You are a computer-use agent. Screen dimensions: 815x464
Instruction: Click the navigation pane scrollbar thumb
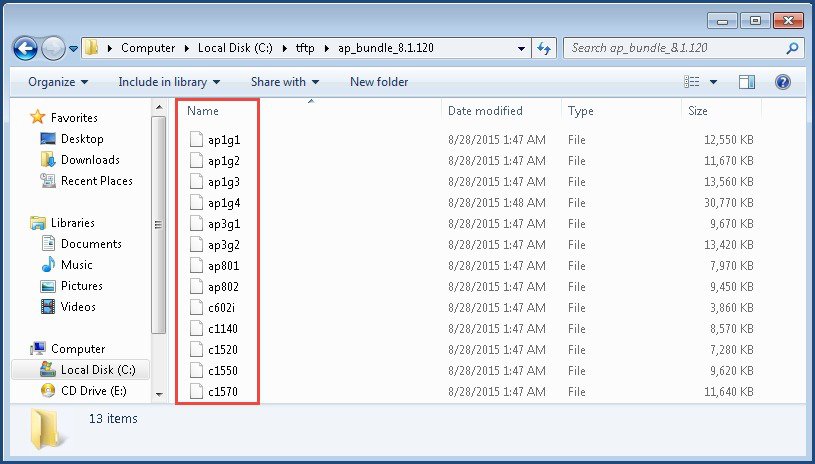click(159, 225)
